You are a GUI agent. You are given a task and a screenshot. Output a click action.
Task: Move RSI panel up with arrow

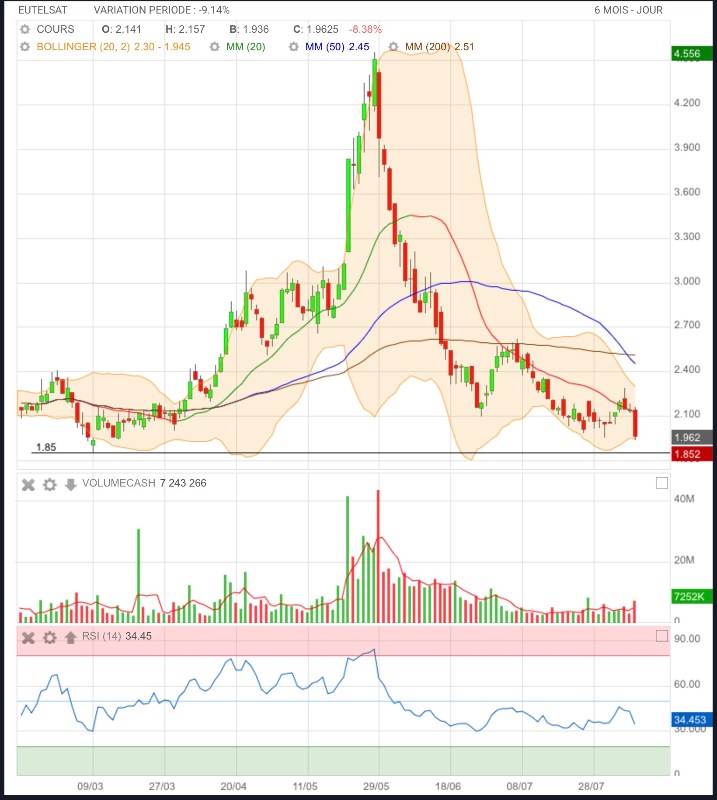point(70,637)
